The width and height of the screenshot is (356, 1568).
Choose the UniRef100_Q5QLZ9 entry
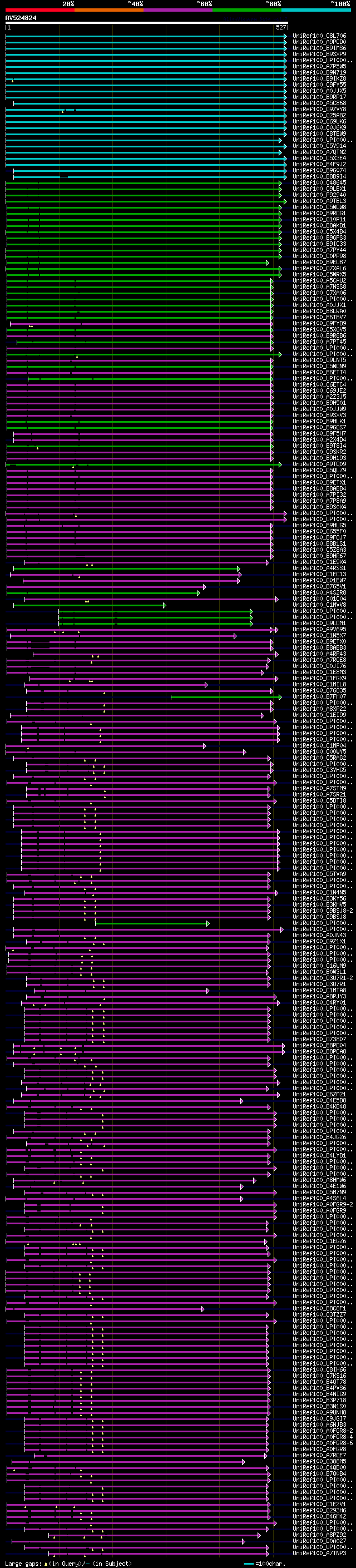[x=319, y=471]
